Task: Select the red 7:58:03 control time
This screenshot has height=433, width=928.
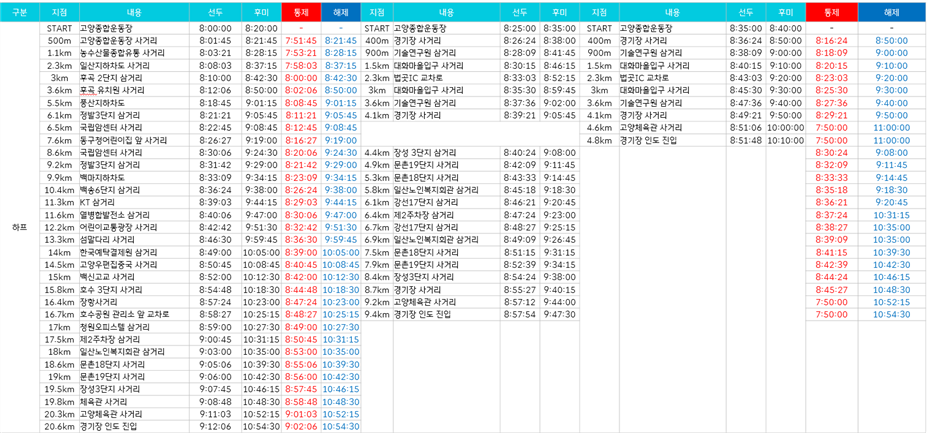Action: (301, 65)
